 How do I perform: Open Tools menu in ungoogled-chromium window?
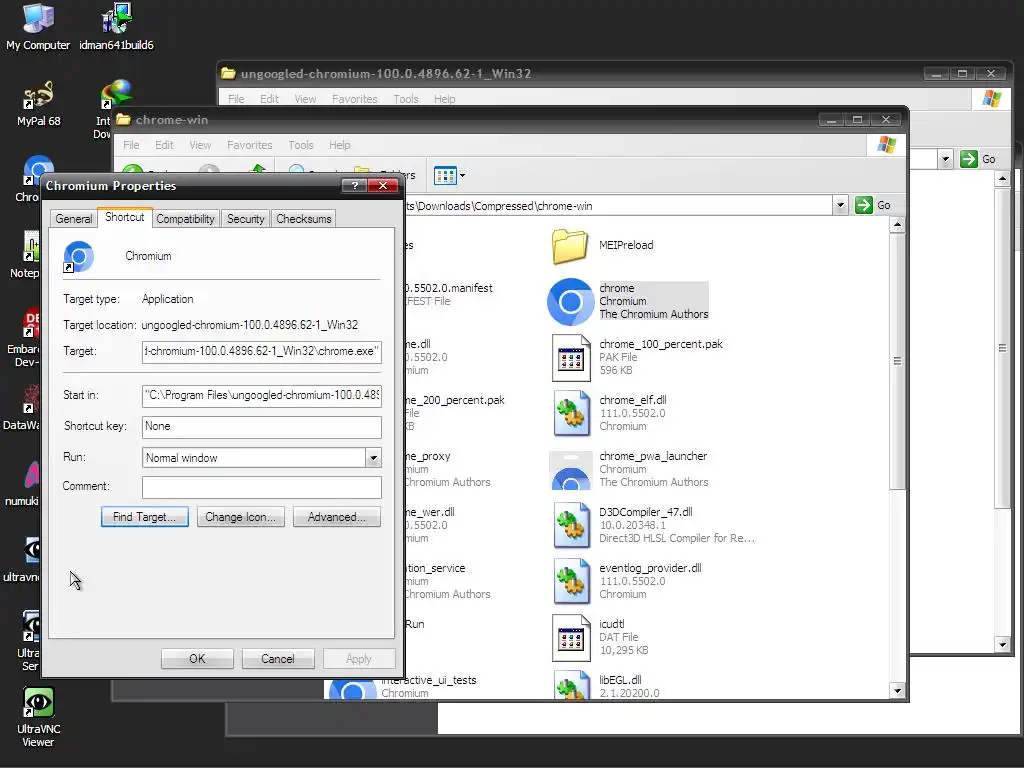click(406, 99)
